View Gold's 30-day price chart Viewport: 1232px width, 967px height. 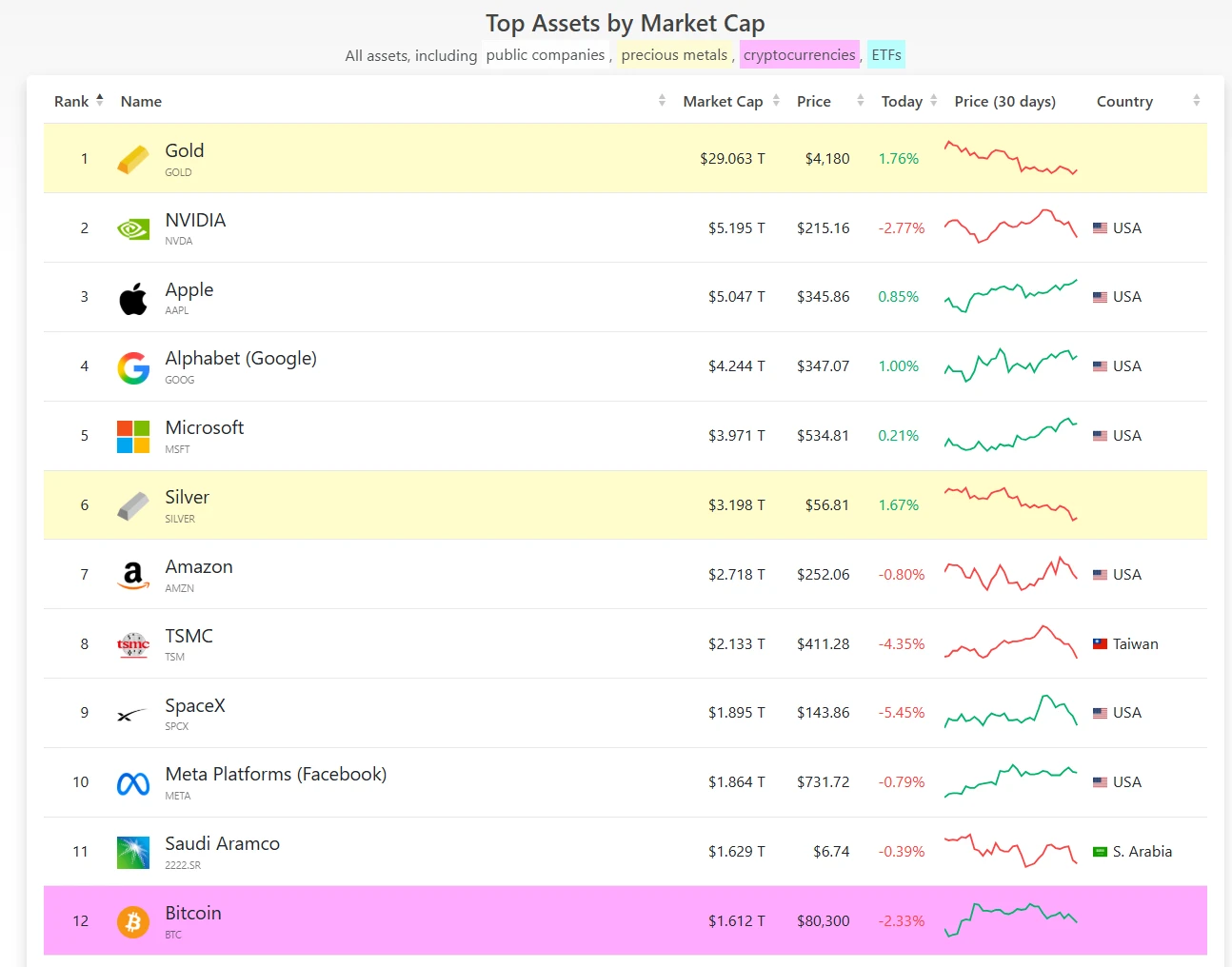1010,158
